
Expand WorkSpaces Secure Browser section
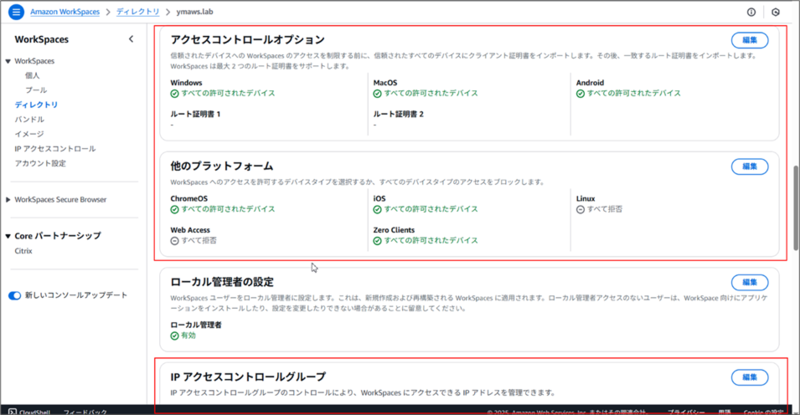tap(8, 200)
